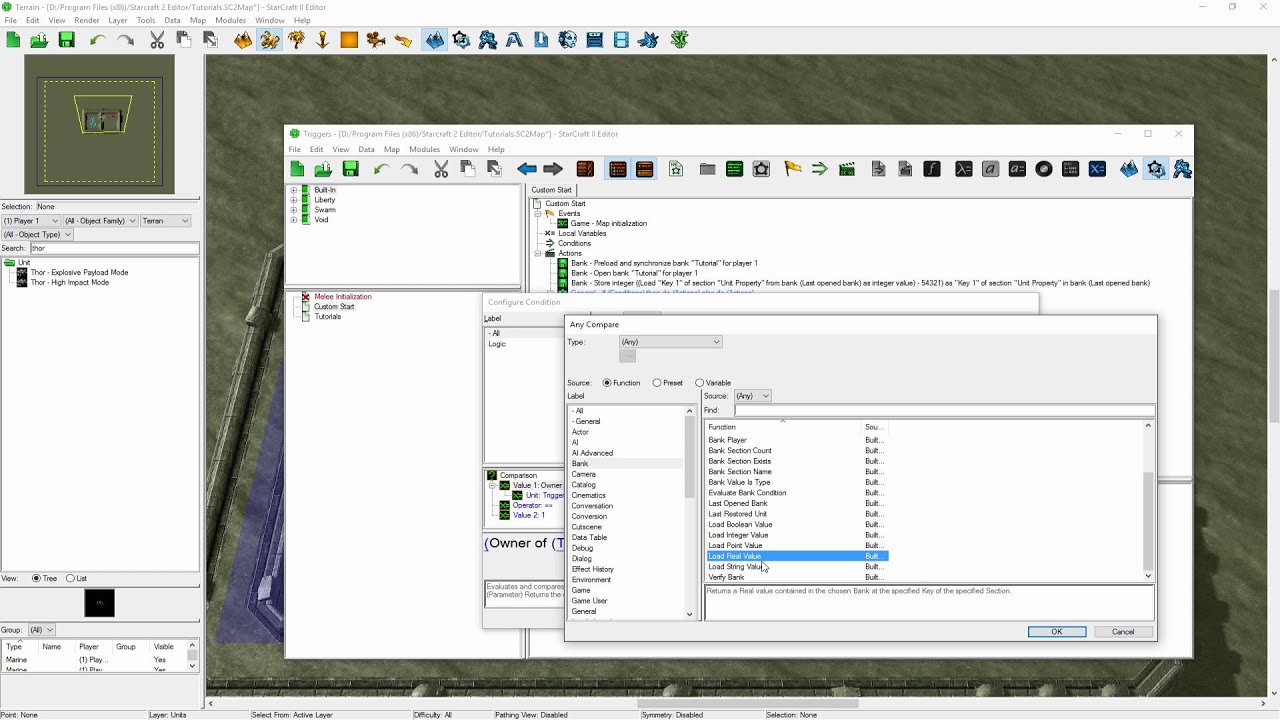Screen dimensions: 1280x720
Task: Click the minimap thumbnail
Action: point(100,125)
